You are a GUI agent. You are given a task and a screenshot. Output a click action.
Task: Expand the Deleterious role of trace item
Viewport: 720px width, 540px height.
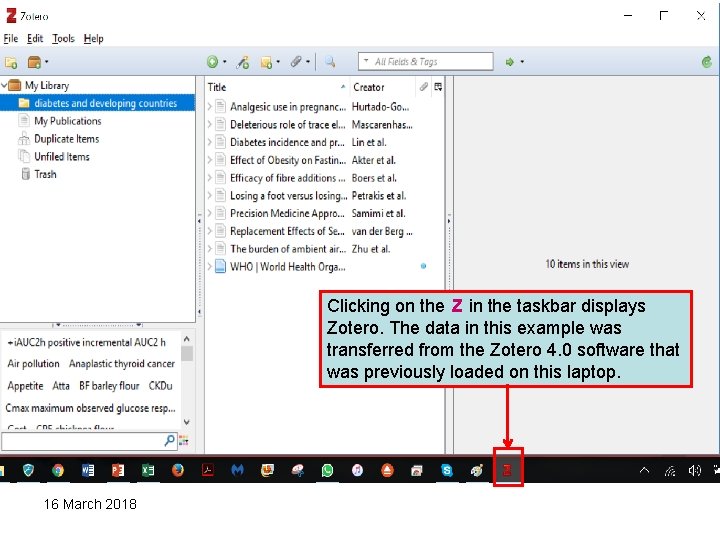click(x=209, y=124)
